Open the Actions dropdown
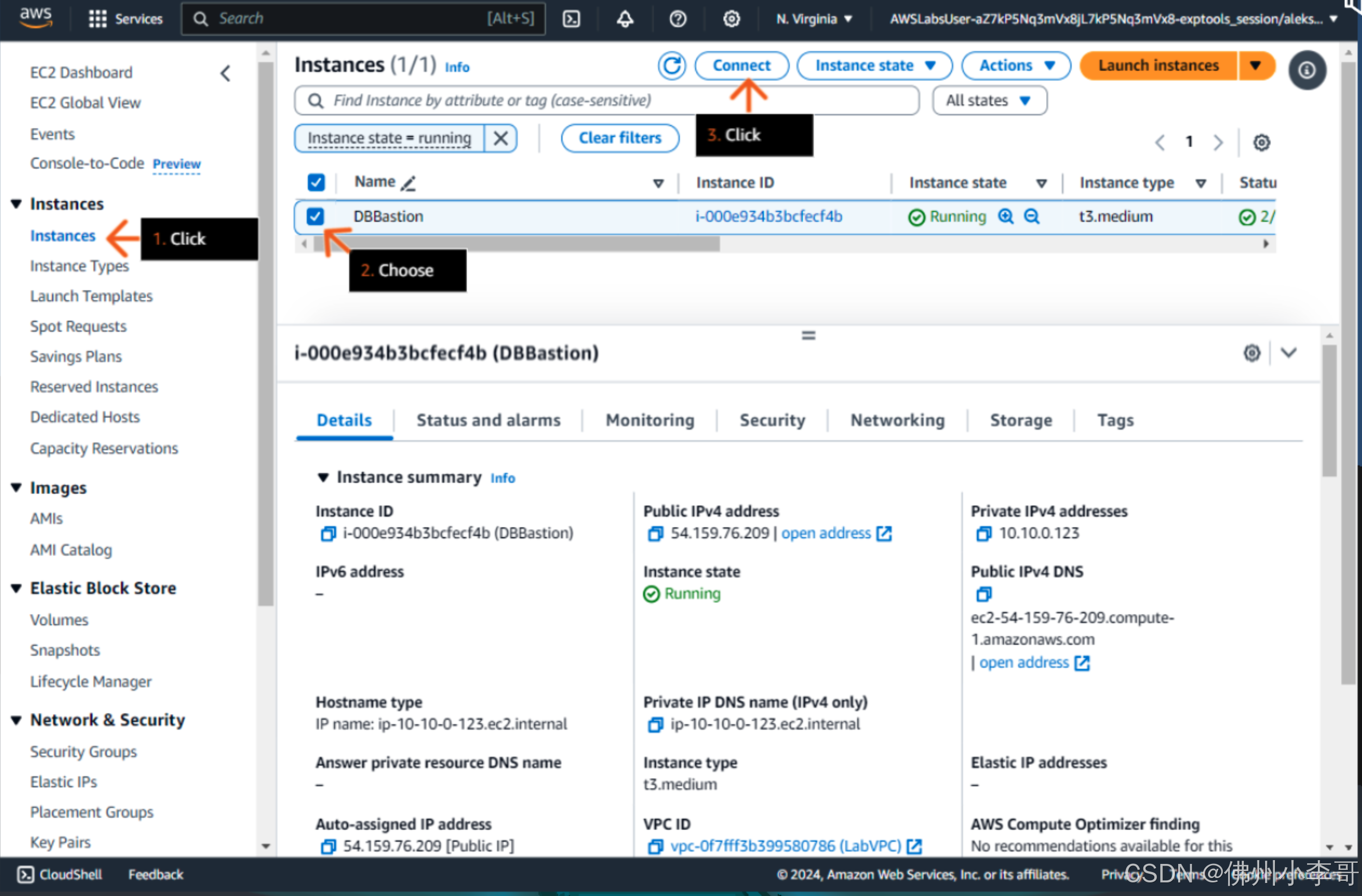The height and width of the screenshot is (896, 1362). (x=1016, y=66)
